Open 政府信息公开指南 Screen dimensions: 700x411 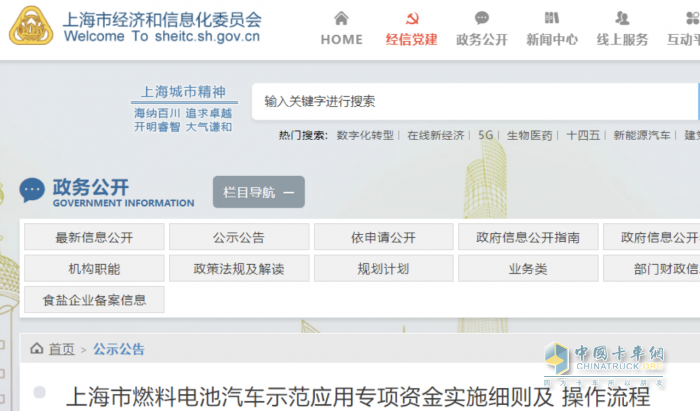coord(527,238)
